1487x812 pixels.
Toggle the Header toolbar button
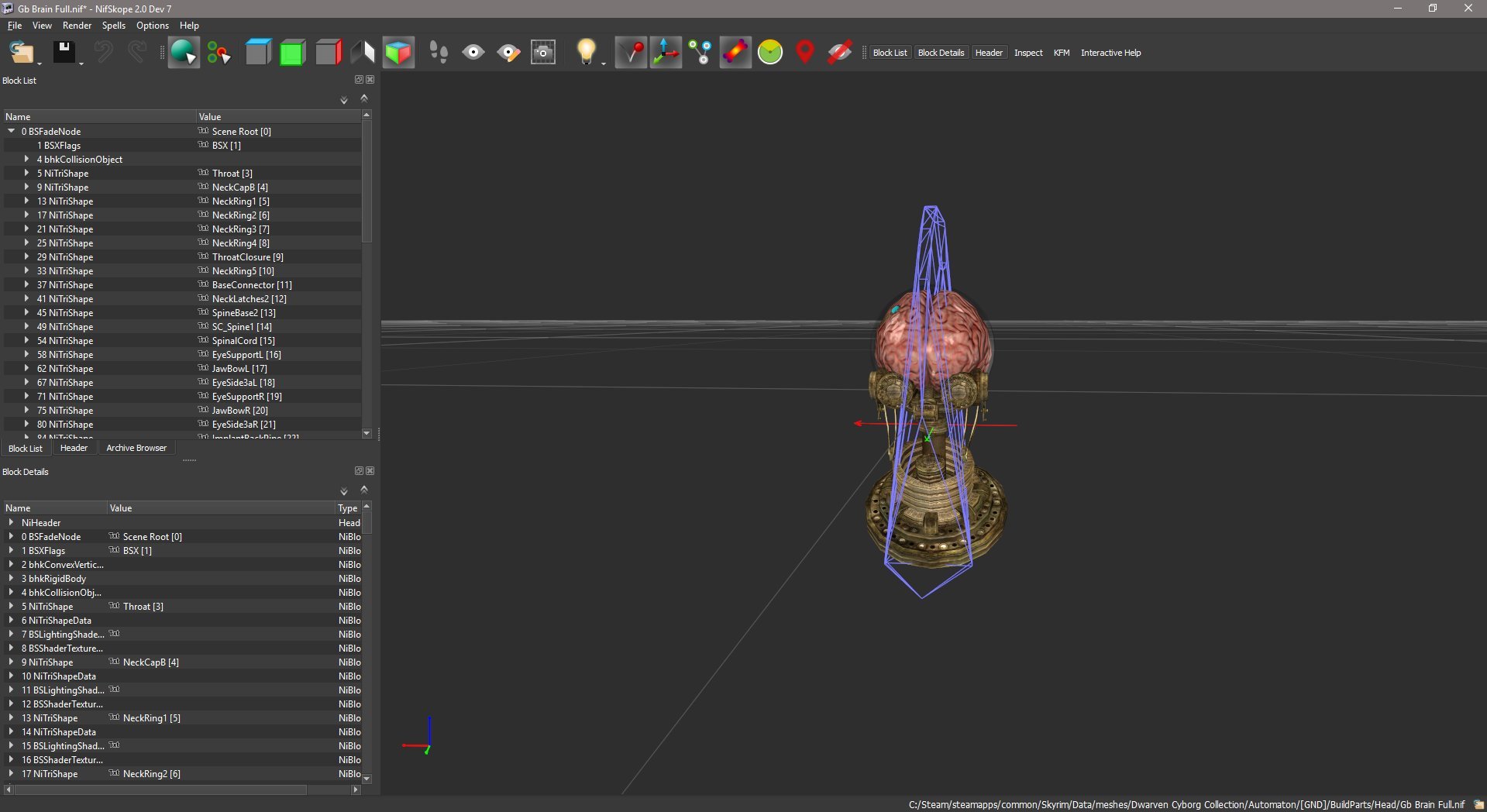tap(989, 53)
